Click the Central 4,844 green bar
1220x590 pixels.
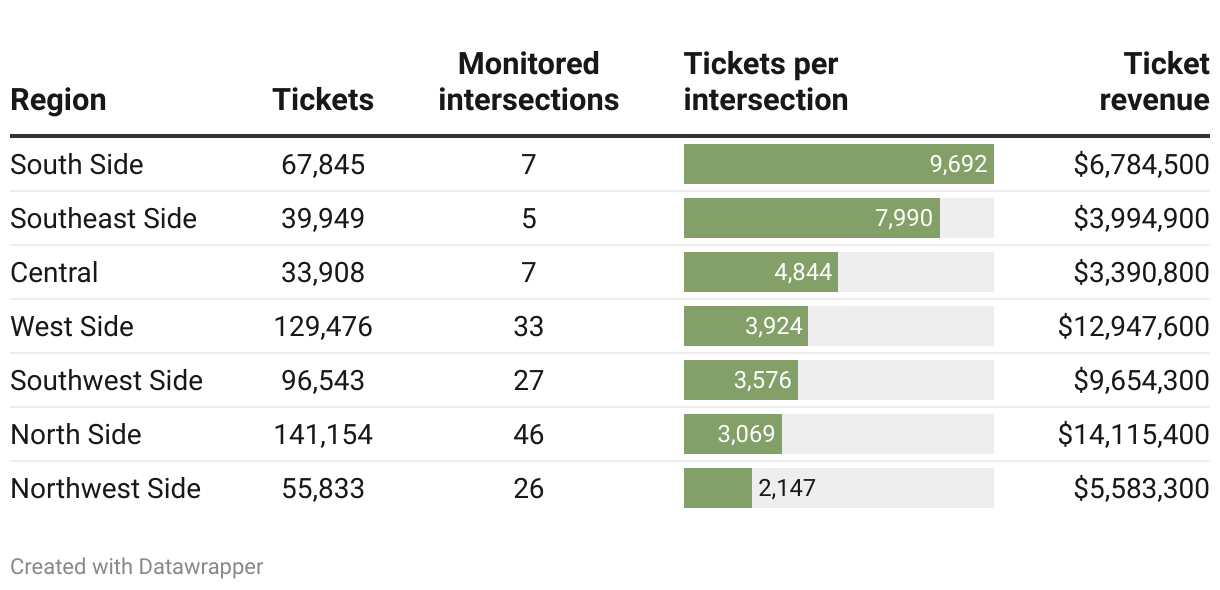click(x=760, y=272)
